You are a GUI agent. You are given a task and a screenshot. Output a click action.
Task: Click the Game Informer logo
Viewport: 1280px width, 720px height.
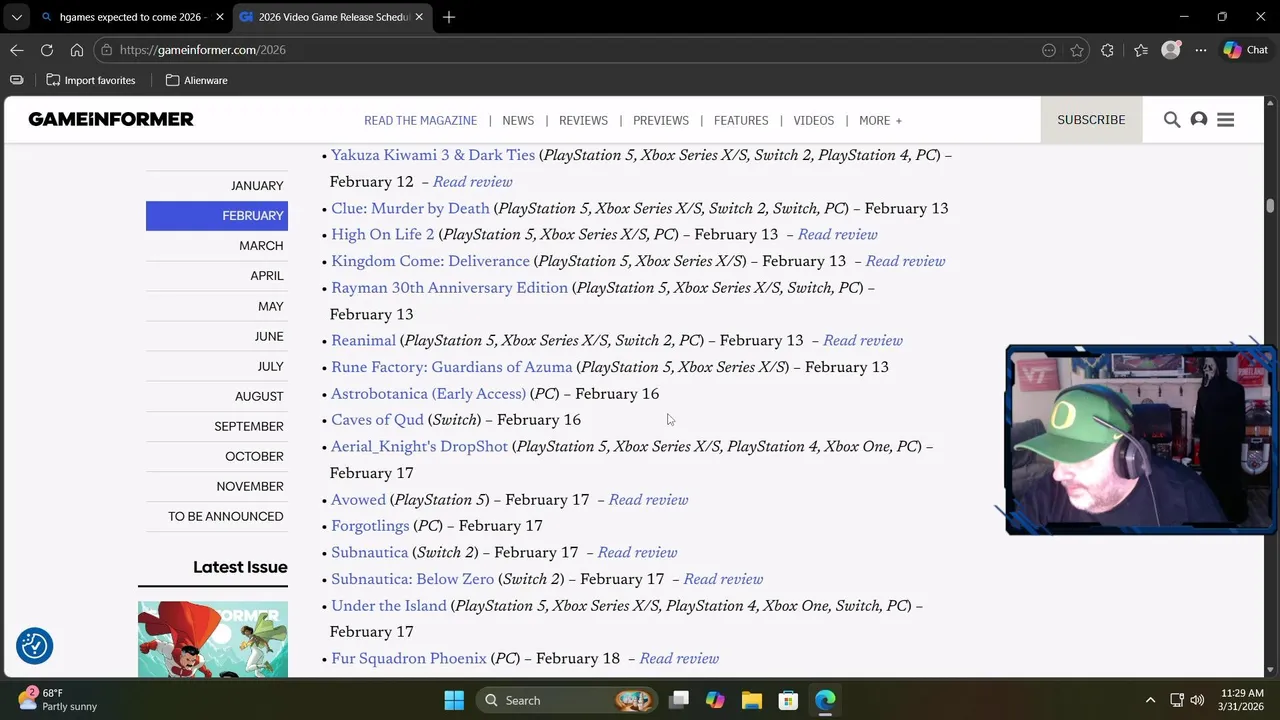pos(111,119)
